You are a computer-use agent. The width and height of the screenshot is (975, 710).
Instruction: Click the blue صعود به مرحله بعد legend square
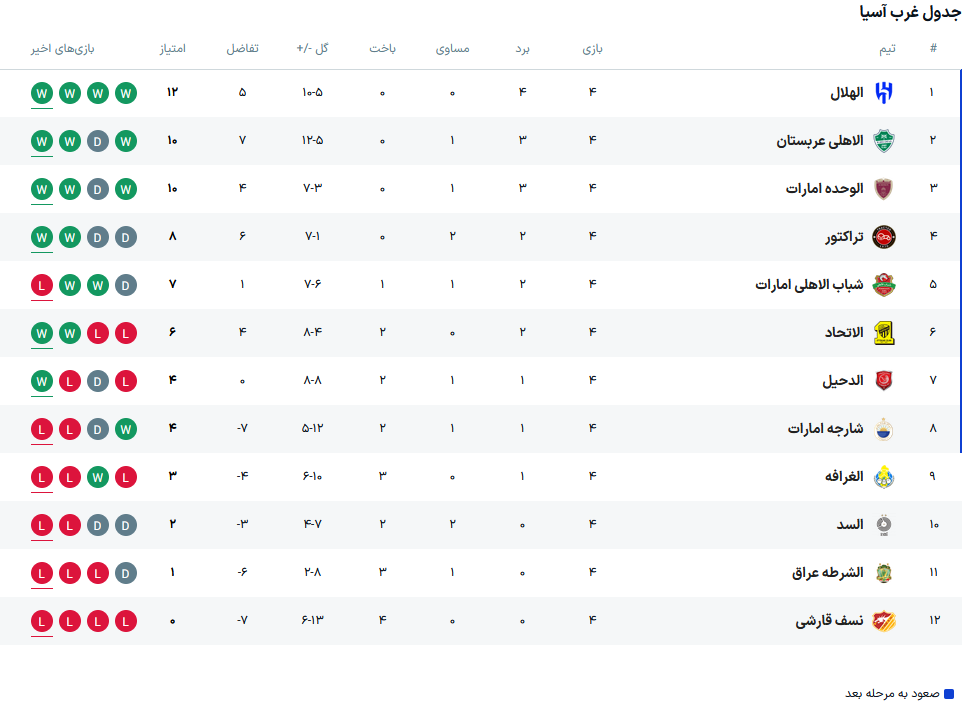tap(949, 694)
